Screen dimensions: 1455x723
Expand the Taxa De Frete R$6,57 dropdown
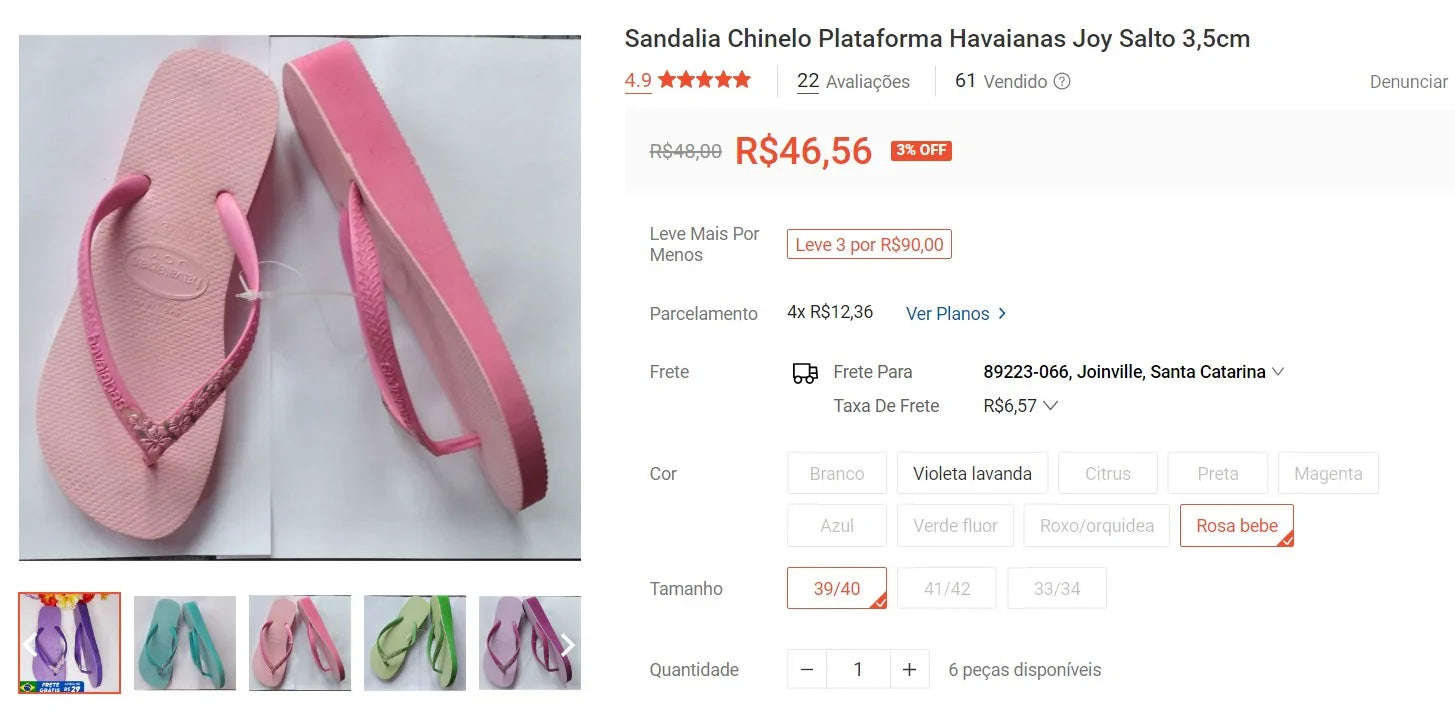pyautogui.click(x=1020, y=405)
